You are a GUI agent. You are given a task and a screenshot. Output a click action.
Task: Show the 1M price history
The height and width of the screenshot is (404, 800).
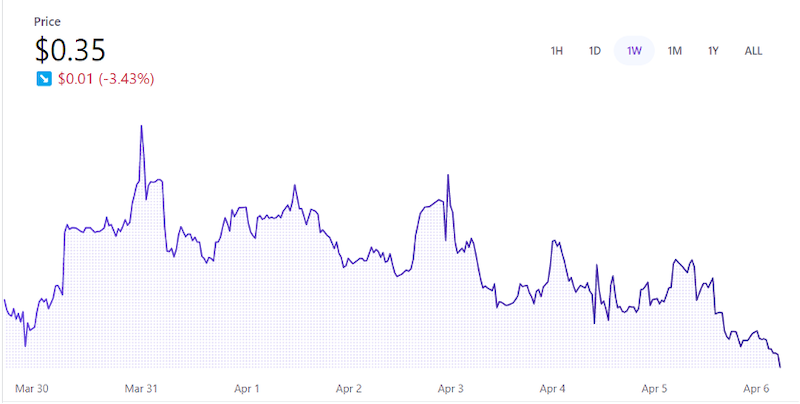coord(674,50)
